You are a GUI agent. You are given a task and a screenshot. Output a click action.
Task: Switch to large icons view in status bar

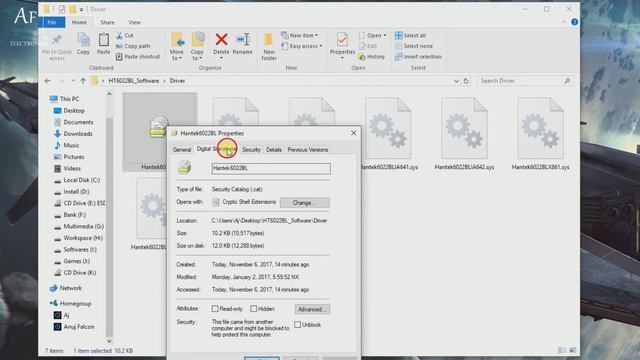573,350
